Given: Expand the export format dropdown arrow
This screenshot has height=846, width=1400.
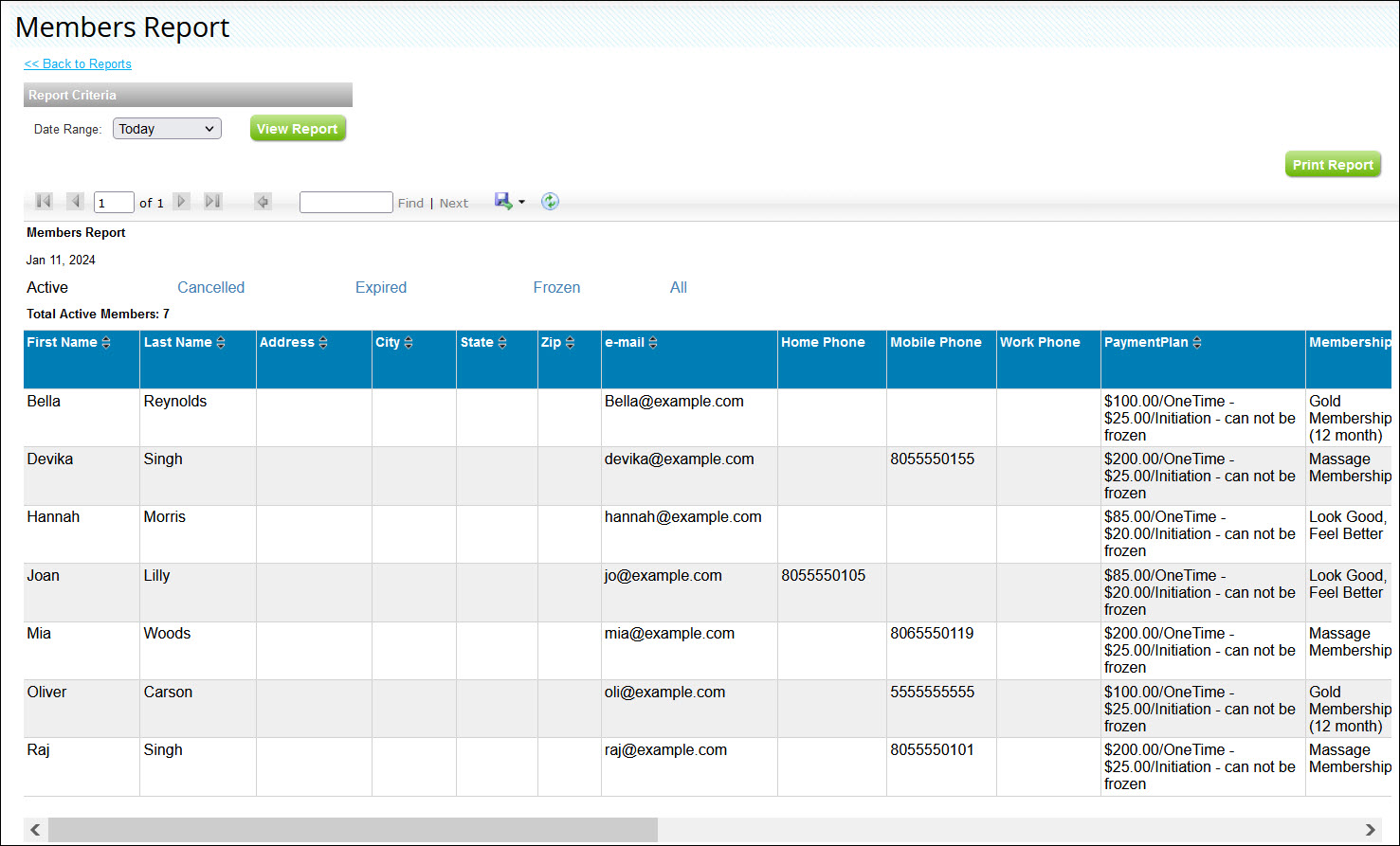Looking at the screenshot, I should pos(522,203).
